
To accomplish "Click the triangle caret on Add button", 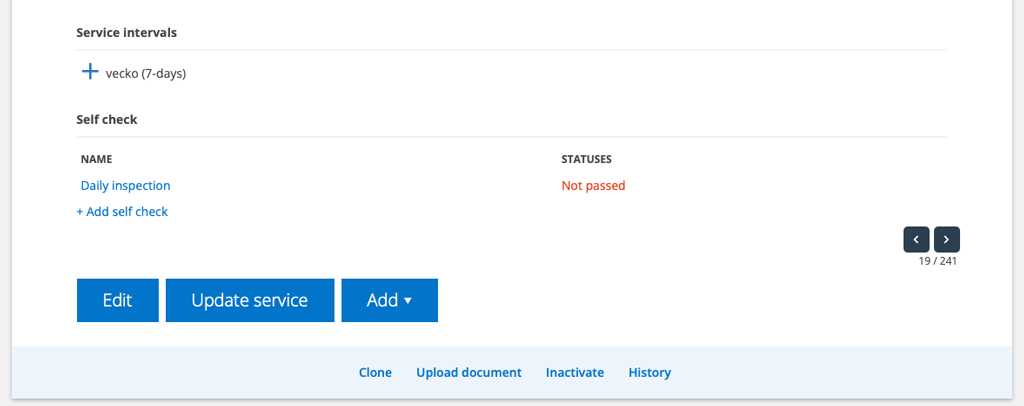I will (408, 301).
